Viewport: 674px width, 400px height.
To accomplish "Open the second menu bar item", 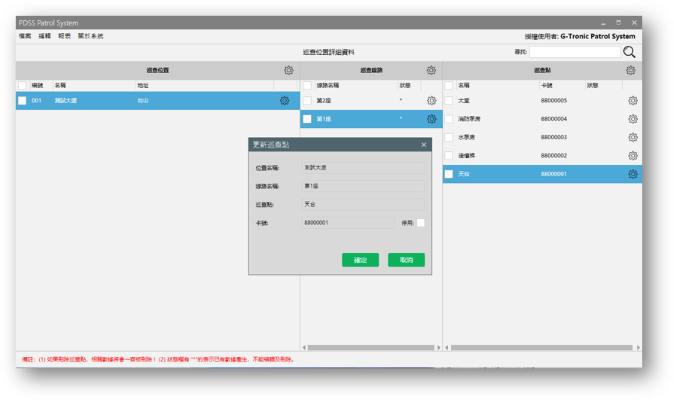I will pos(45,36).
